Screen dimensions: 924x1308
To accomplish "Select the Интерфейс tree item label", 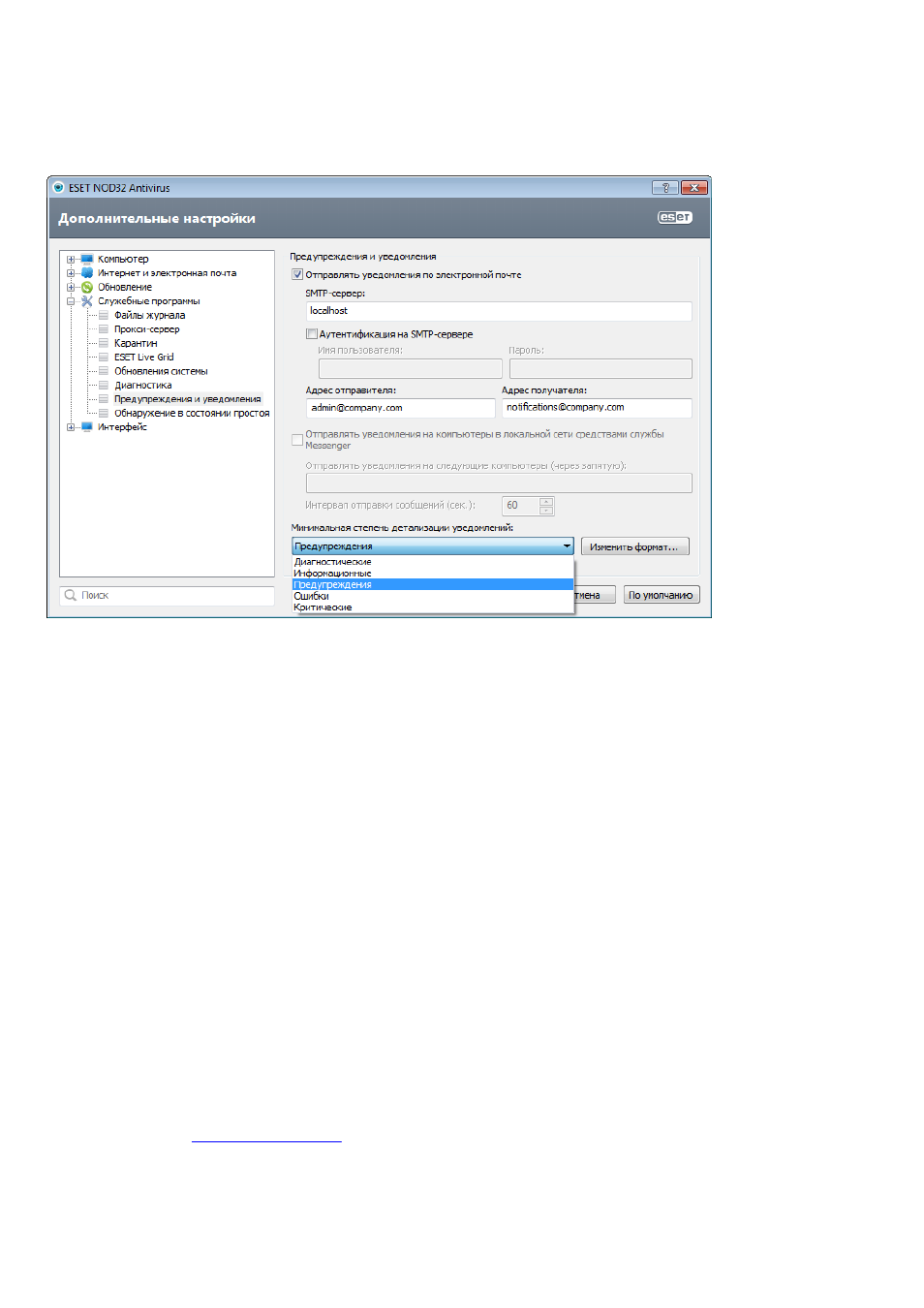I will coord(122,427).
